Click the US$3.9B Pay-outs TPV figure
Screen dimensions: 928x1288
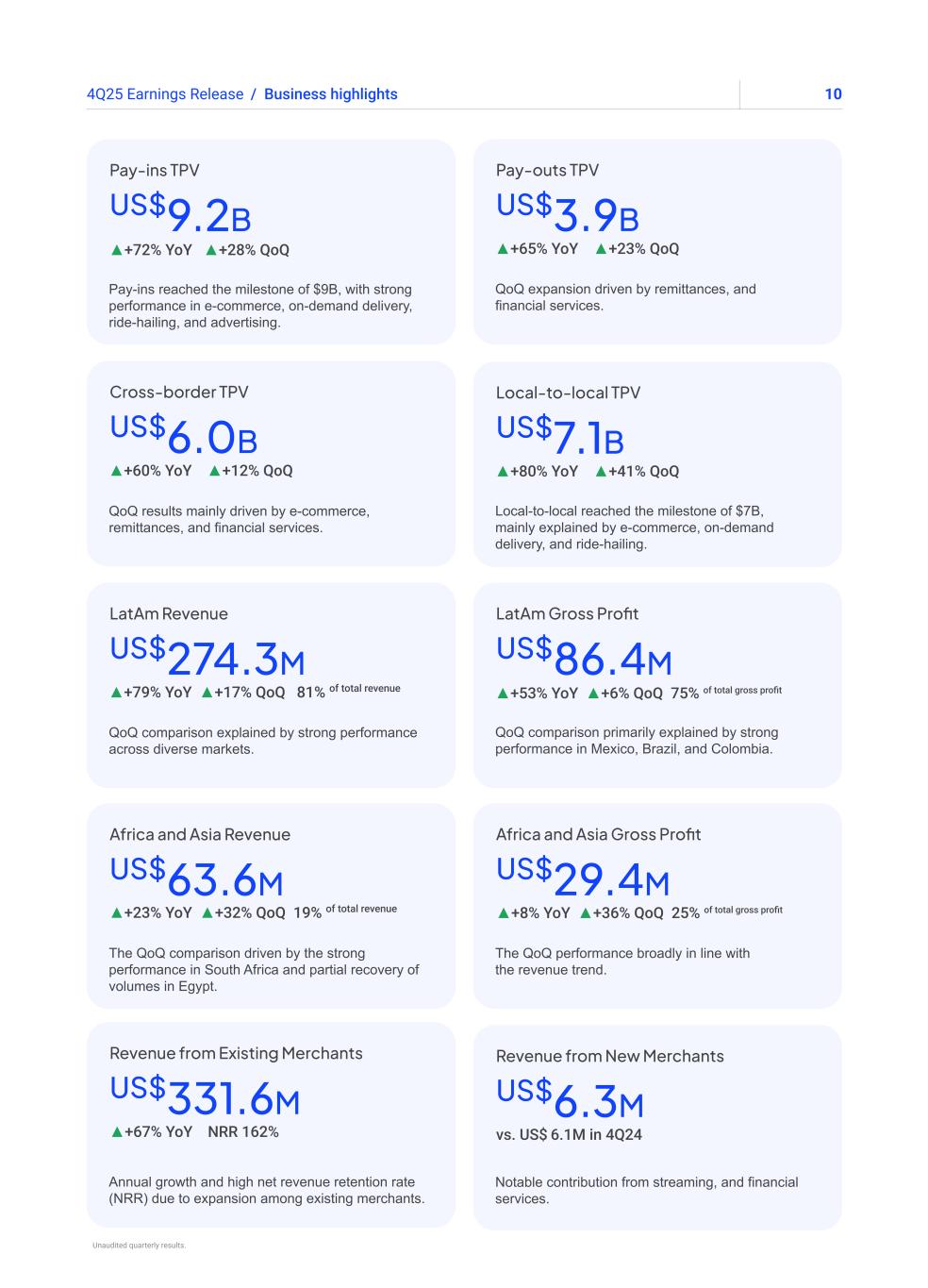point(568,214)
